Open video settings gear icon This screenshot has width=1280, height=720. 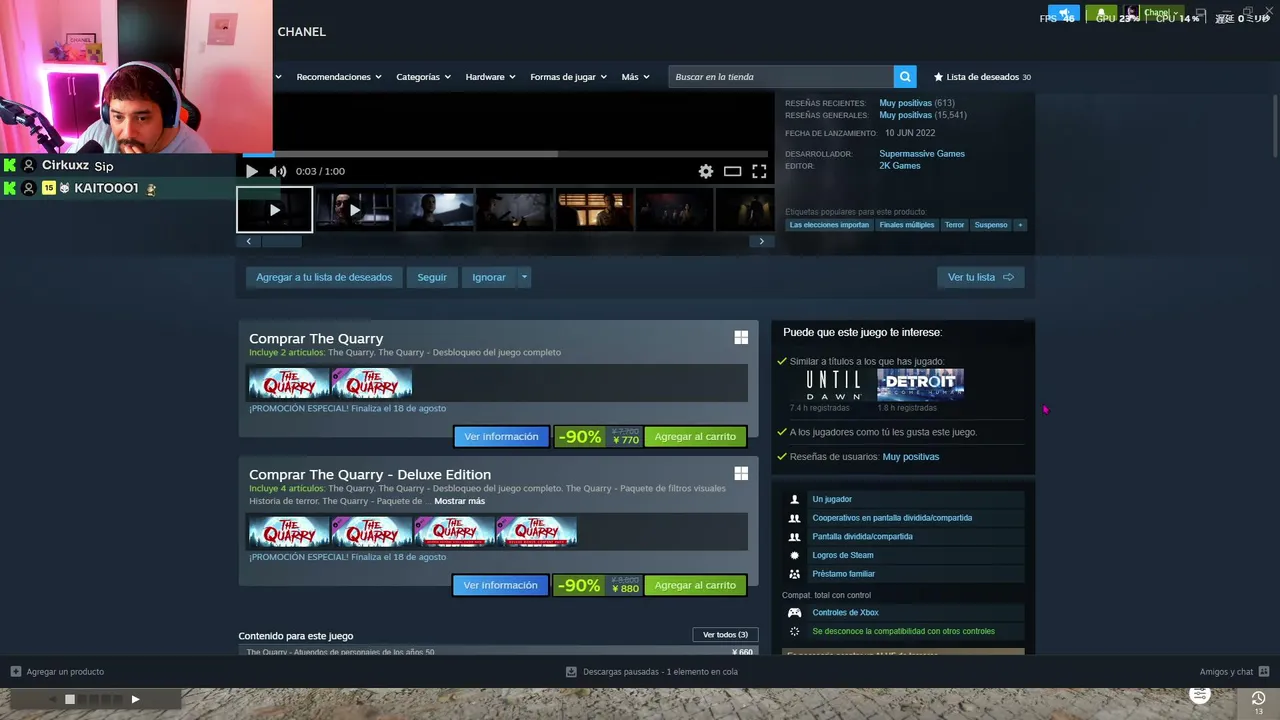tap(706, 171)
